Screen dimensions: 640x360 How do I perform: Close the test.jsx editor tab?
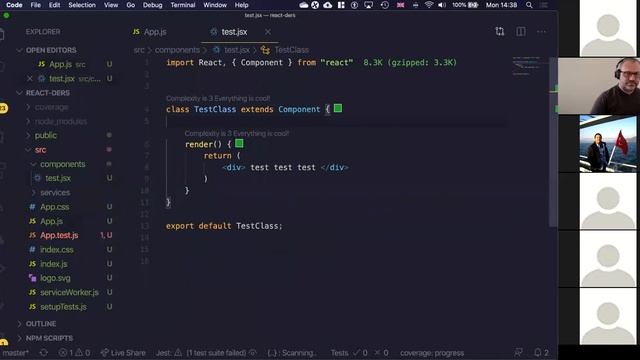[268, 31]
